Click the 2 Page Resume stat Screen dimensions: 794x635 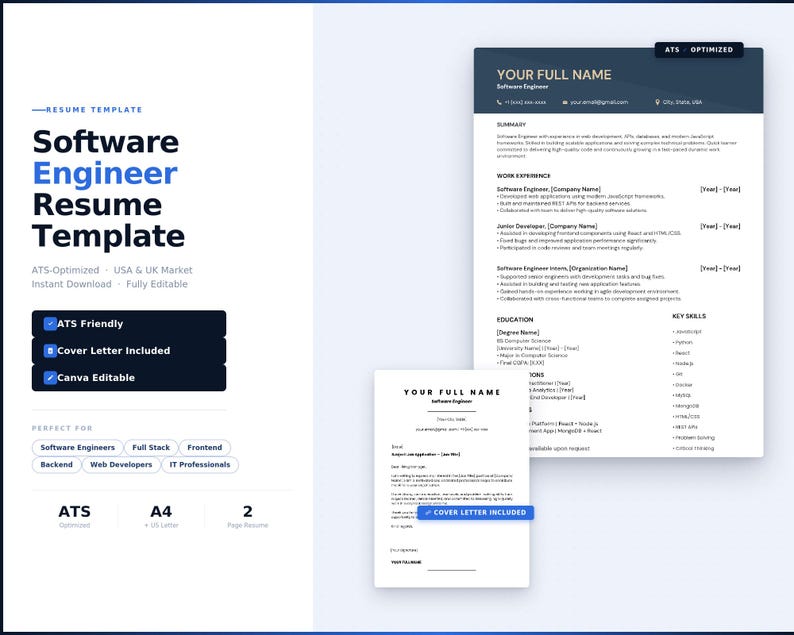coord(248,516)
